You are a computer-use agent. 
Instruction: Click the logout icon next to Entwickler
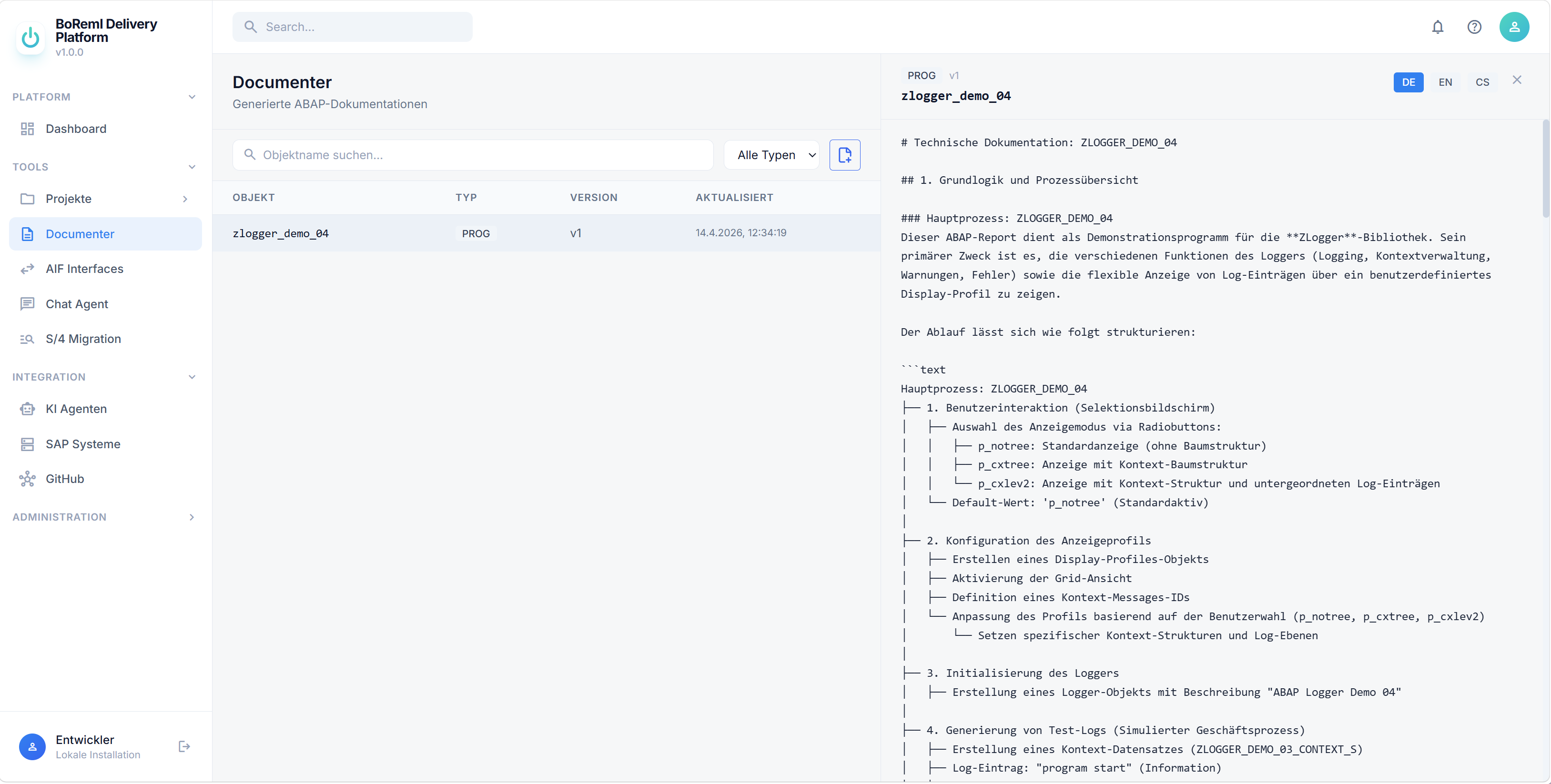(184, 747)
